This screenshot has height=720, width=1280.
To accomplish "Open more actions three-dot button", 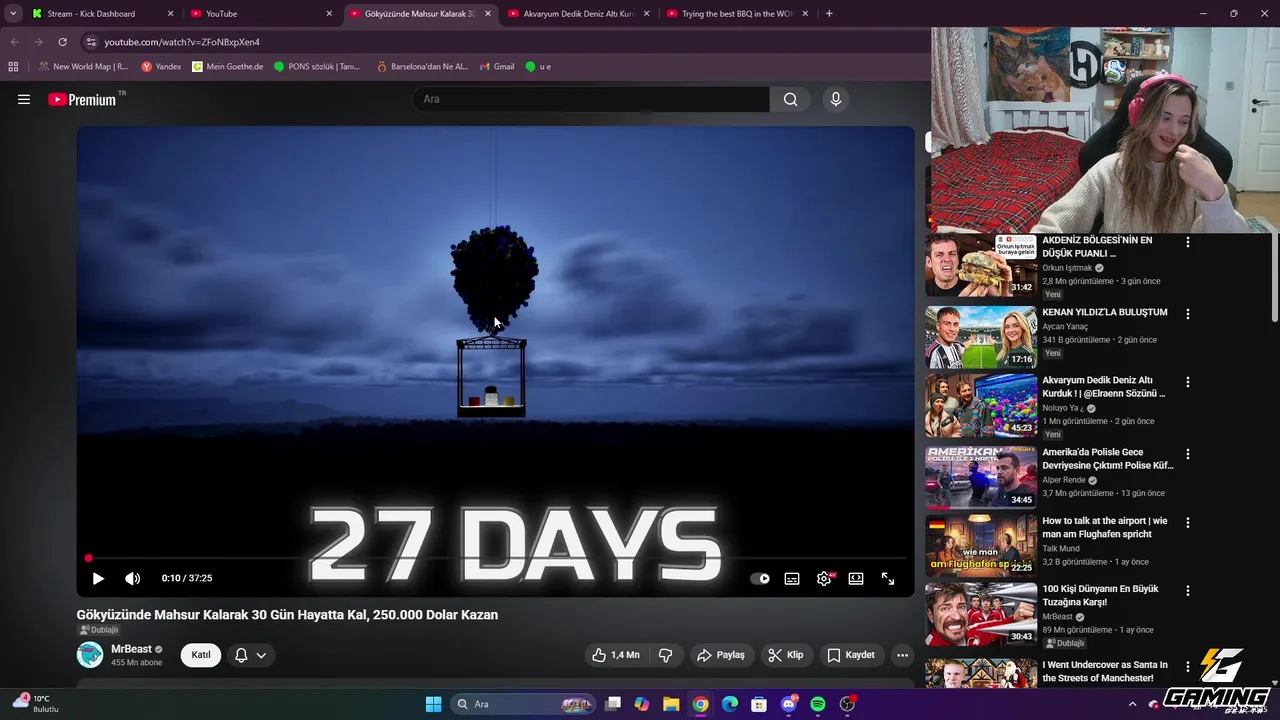I will (902, 655).
